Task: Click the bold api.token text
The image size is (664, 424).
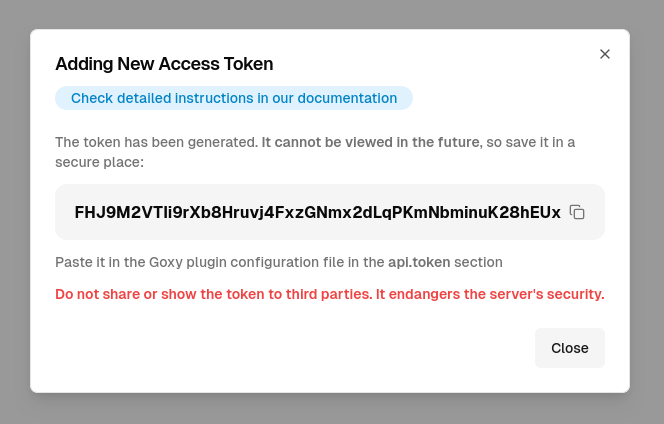Action: tap(419, 262)
